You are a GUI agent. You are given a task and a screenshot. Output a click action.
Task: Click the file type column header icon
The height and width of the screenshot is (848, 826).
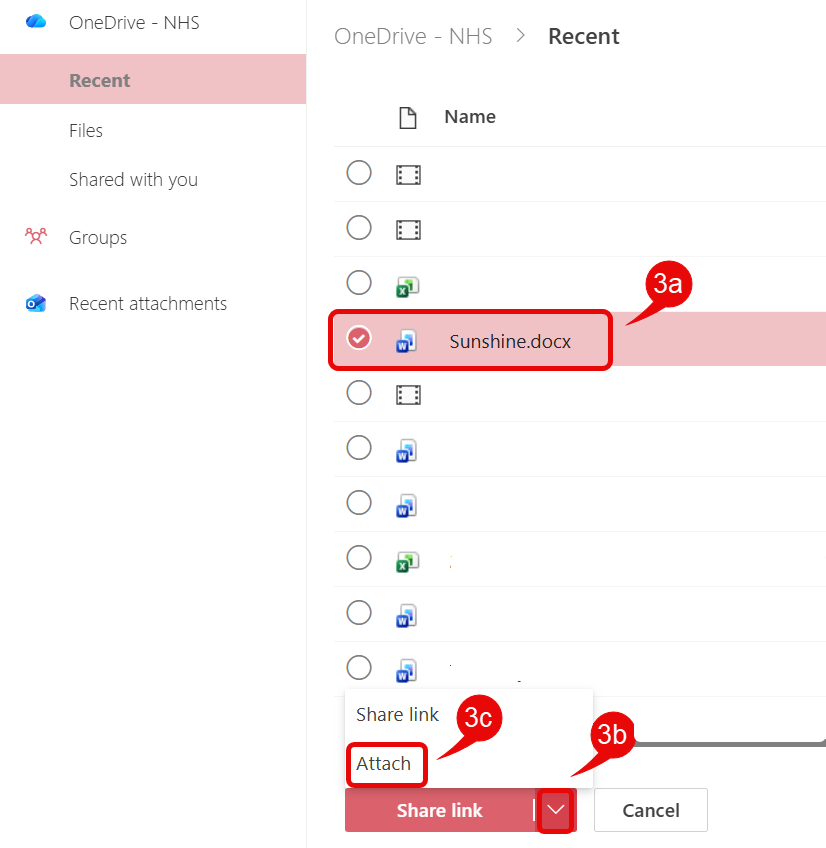click(407, 117)
